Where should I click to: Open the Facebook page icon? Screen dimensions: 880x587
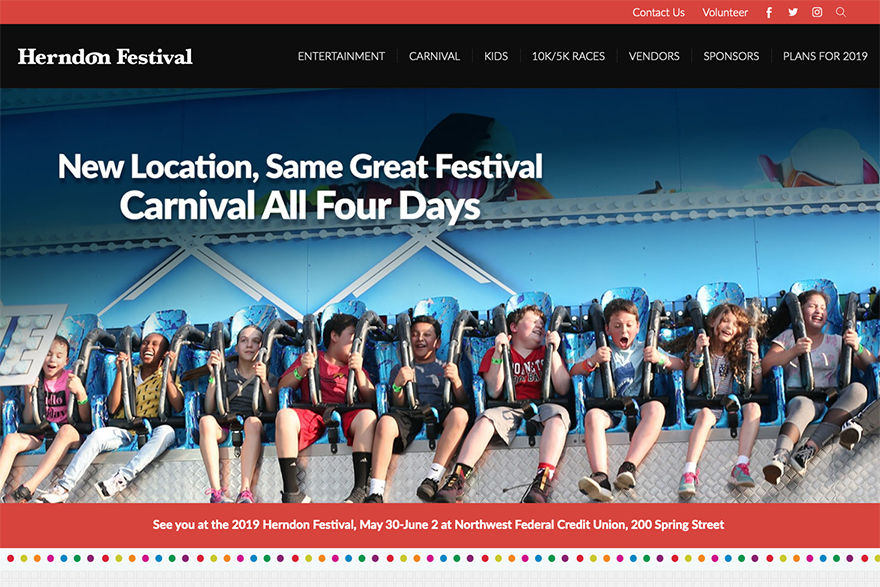[769, 12]
